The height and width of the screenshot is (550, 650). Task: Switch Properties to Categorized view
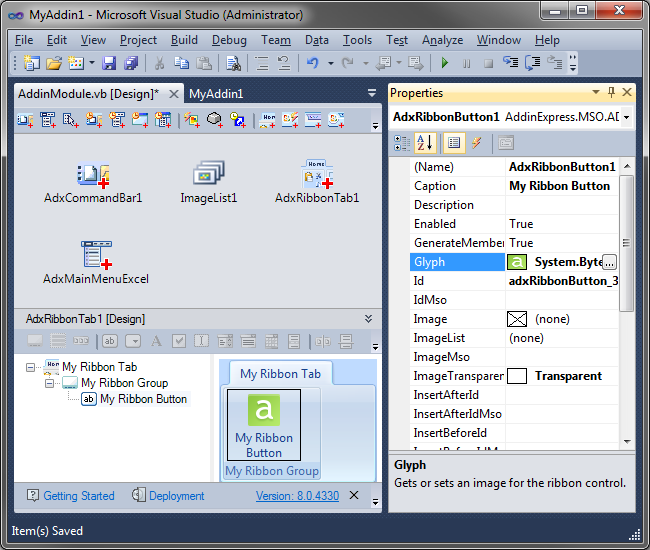point(402,143)
